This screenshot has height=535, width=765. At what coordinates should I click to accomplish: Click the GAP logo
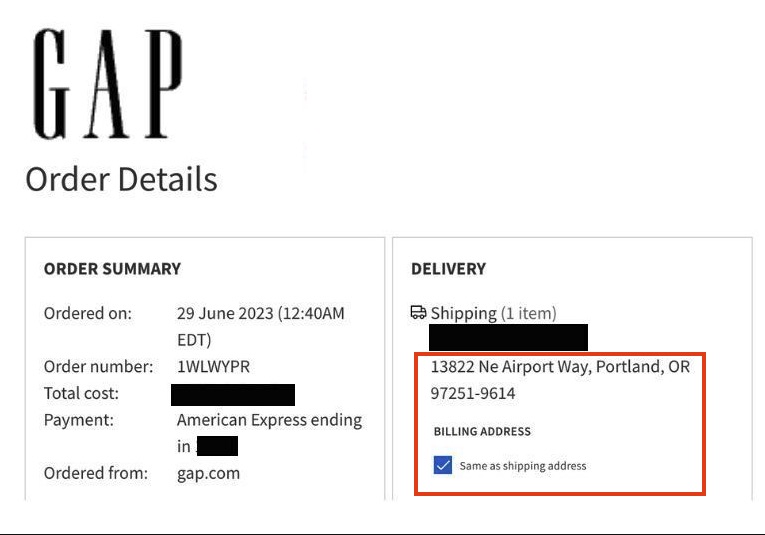tap(108, 84)
